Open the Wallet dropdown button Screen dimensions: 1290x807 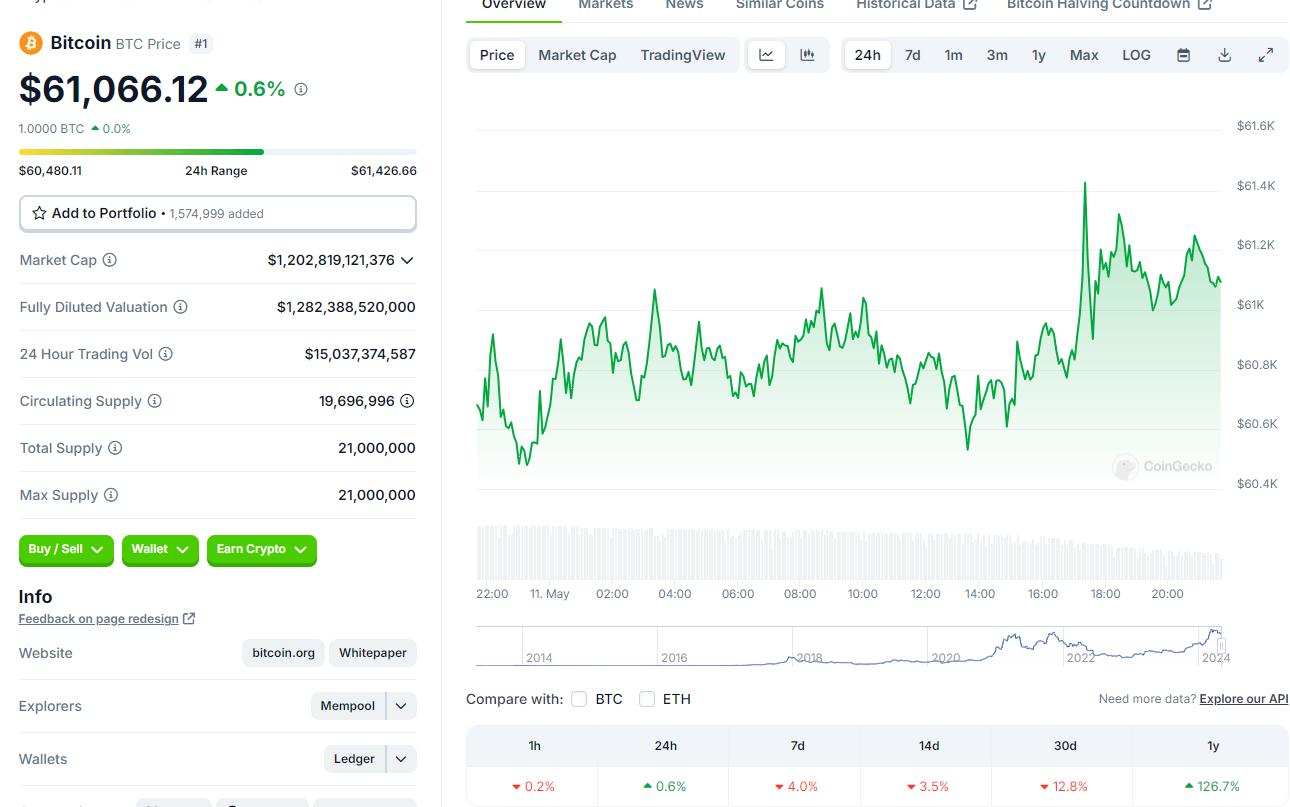(160, 549)
